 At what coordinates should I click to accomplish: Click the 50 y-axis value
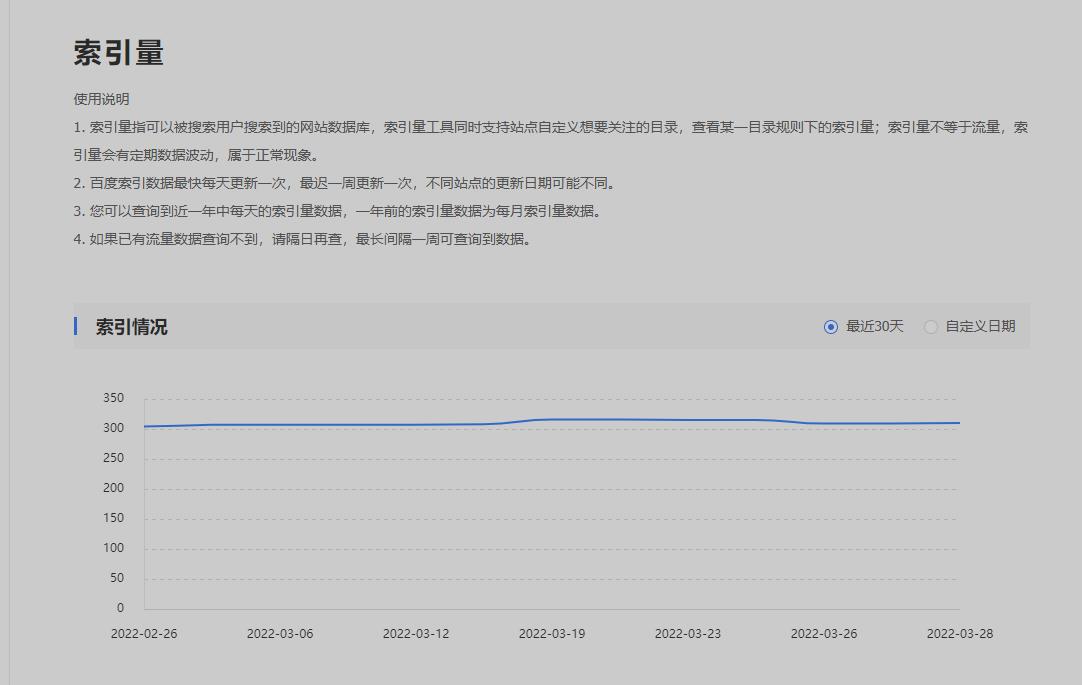point(117,578)
